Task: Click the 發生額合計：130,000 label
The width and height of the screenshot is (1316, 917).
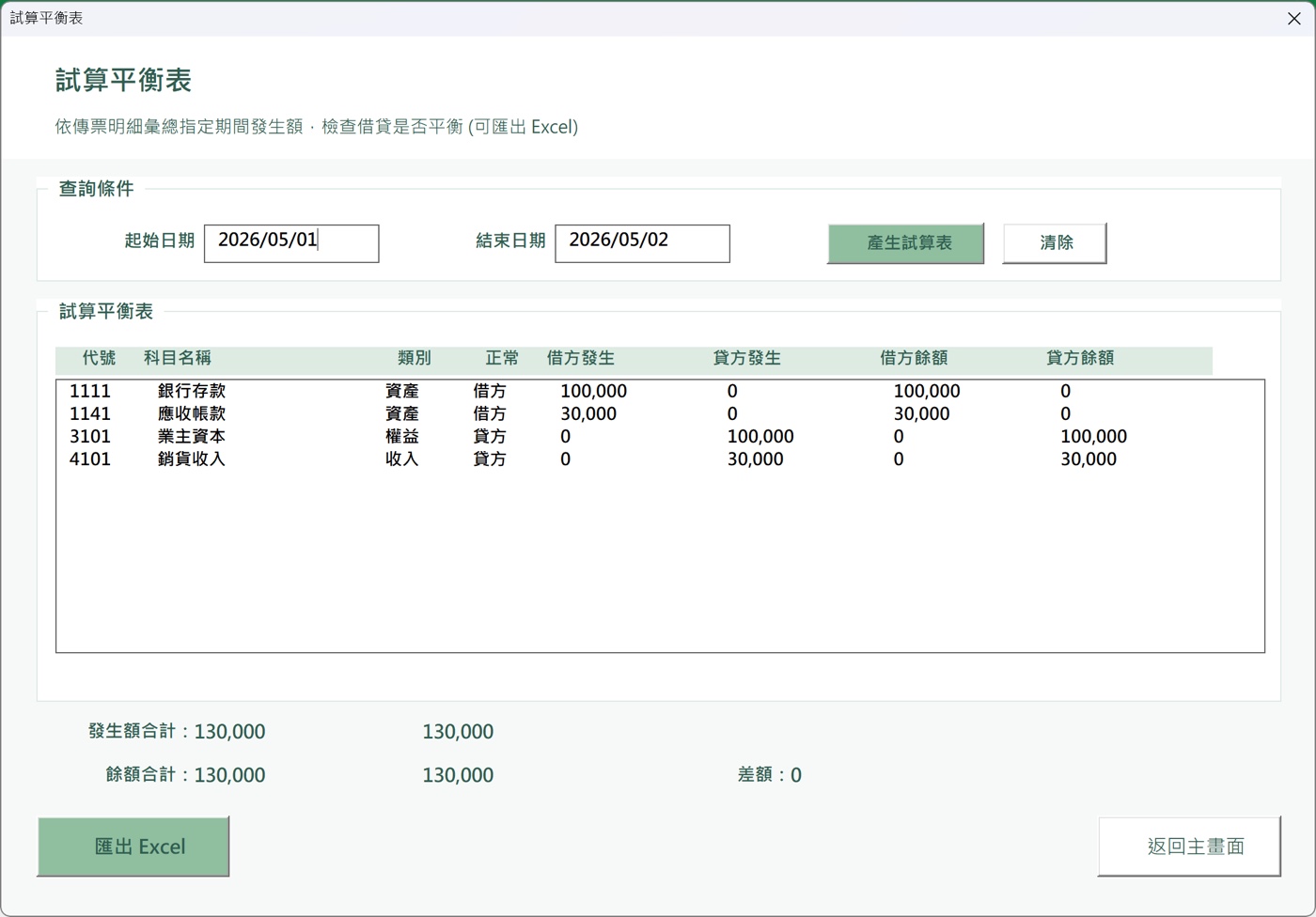Action: [x=177, y=732]
